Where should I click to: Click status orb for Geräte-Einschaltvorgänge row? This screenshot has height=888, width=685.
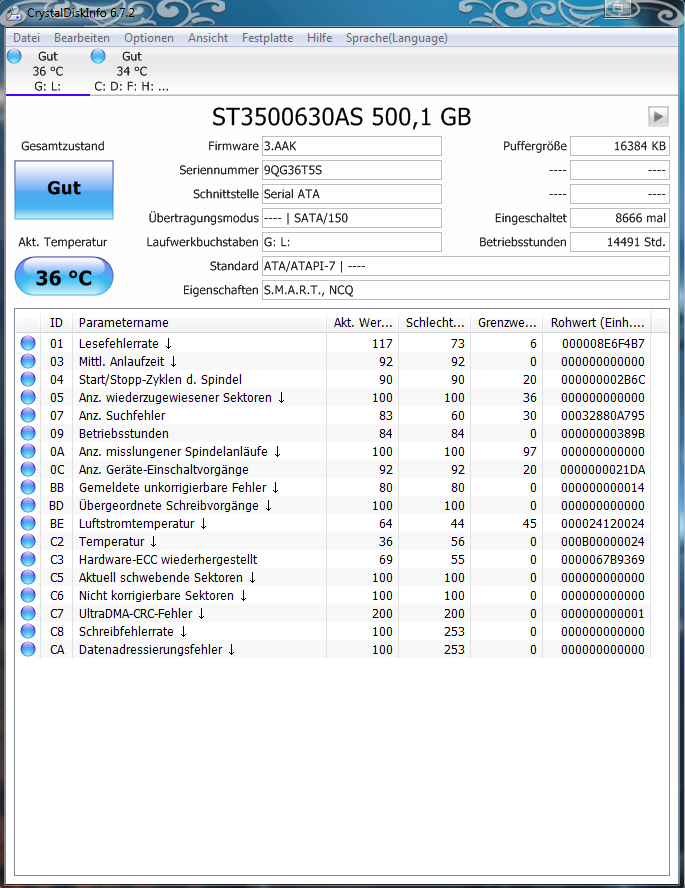pyautogui.click(x=28, y=469)
